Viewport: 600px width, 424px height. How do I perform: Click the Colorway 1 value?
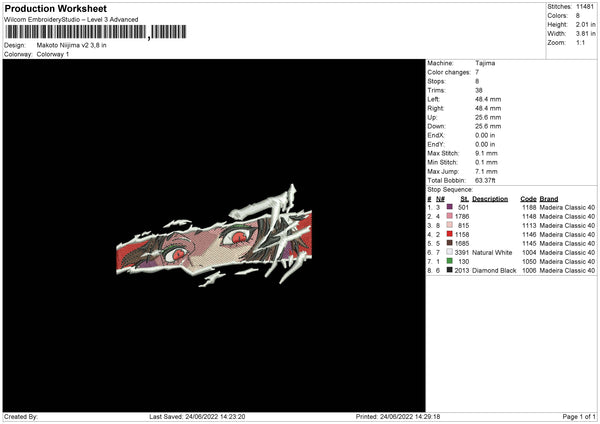pos(53,54)
